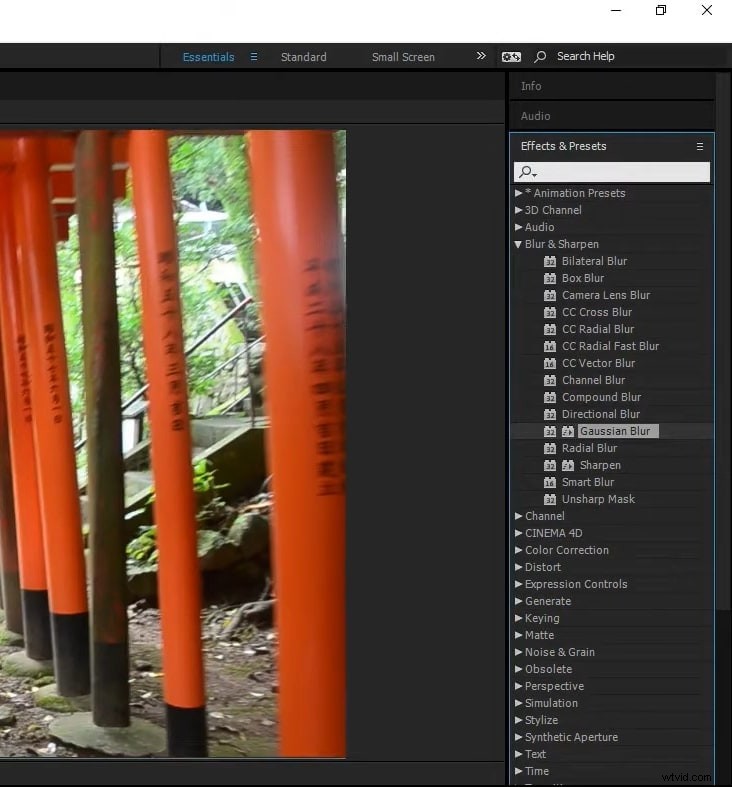Click the Effects & Presets search field
The image size is (732, 787).
click(620, 172)
